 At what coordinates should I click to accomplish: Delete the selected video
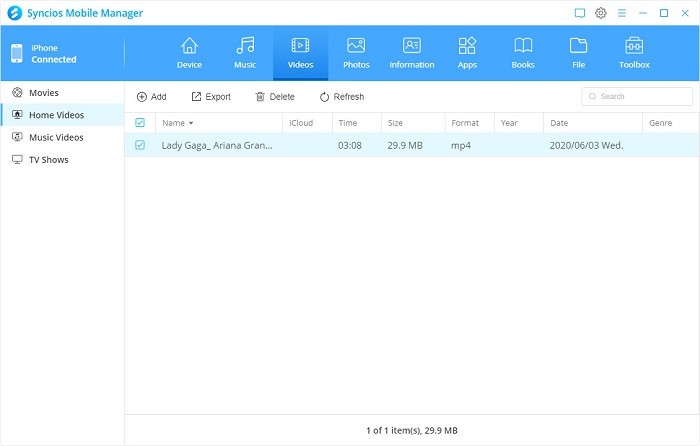tap(275, 97)
